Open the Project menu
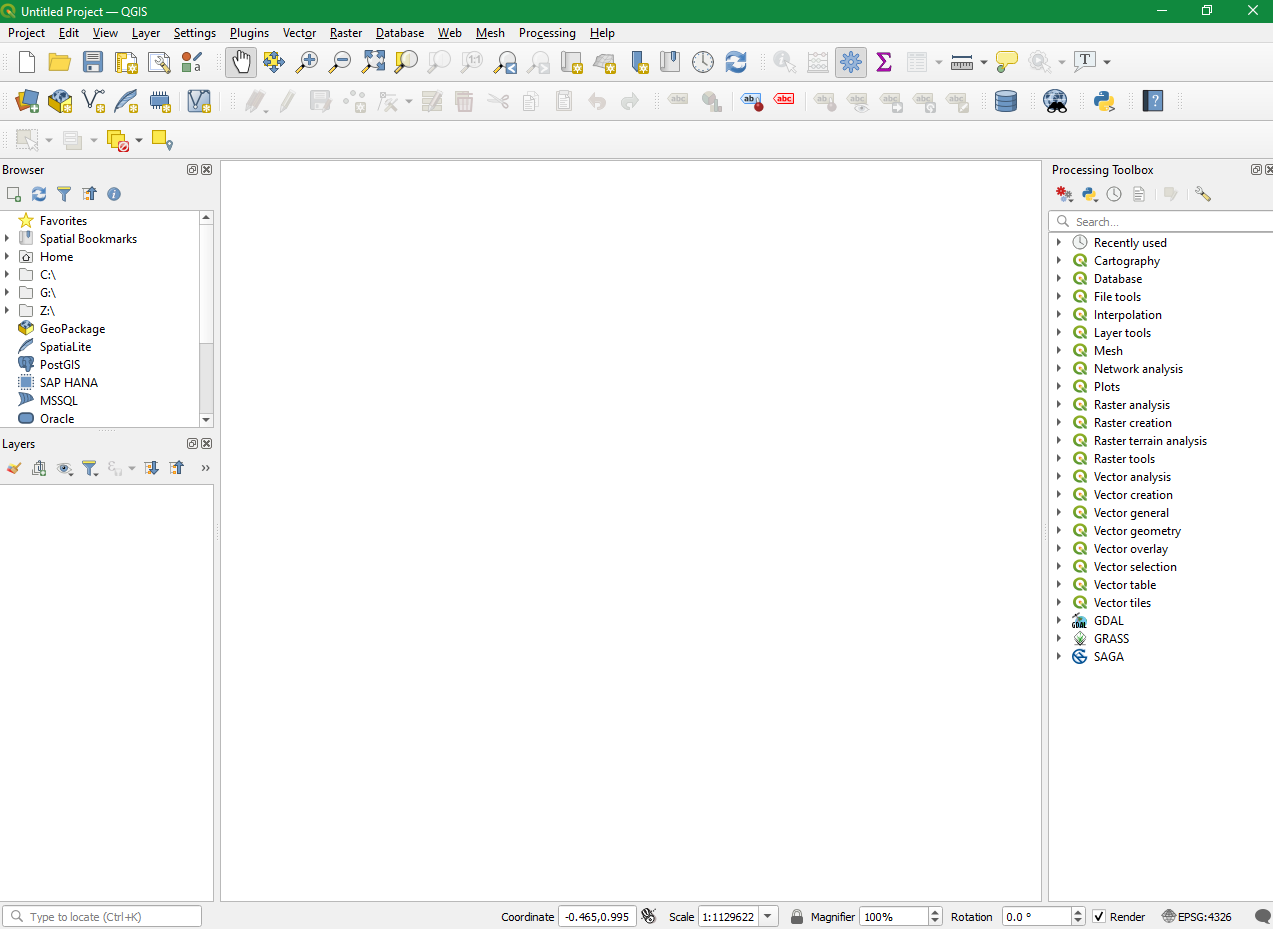The image size is (1276, 931). point(27,33)
